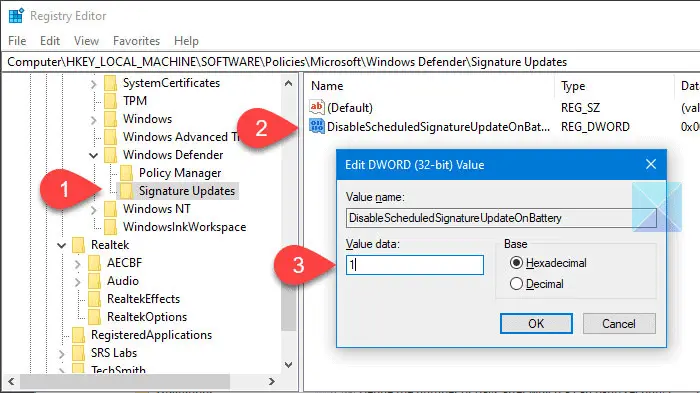Confirm the DWORD value with OK
The height and width of the screenshot is (393, 700).
pyautogui.click(x=536, y=323)
